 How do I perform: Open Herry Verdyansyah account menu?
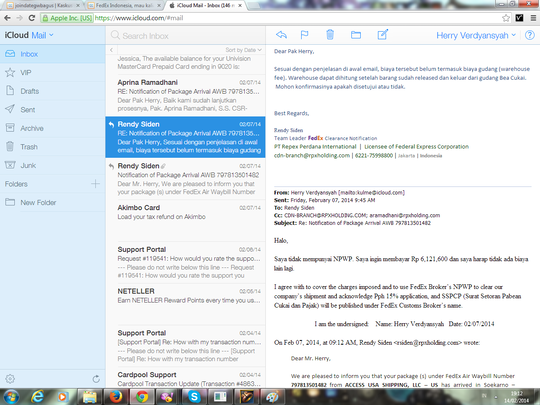(x=476, y=35)
